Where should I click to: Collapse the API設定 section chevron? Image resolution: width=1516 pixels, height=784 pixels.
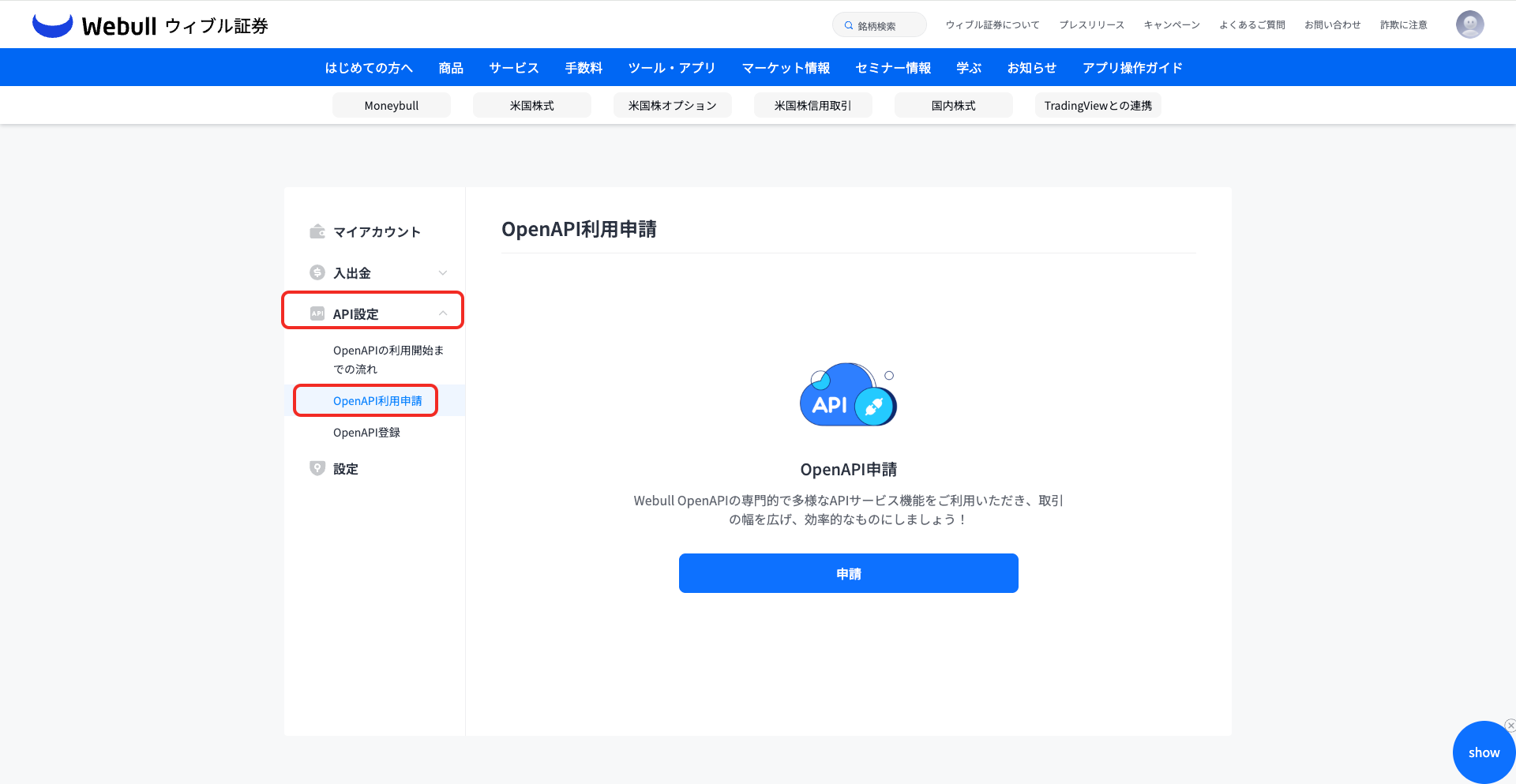tap(443, 313)
